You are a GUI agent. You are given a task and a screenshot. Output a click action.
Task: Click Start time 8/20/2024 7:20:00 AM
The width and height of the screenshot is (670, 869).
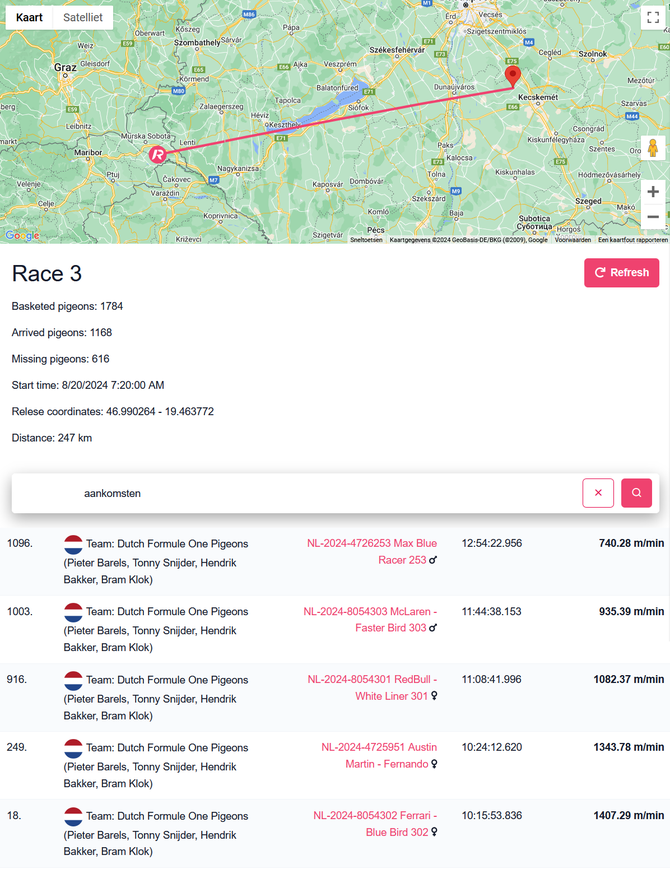coord(88,385)
